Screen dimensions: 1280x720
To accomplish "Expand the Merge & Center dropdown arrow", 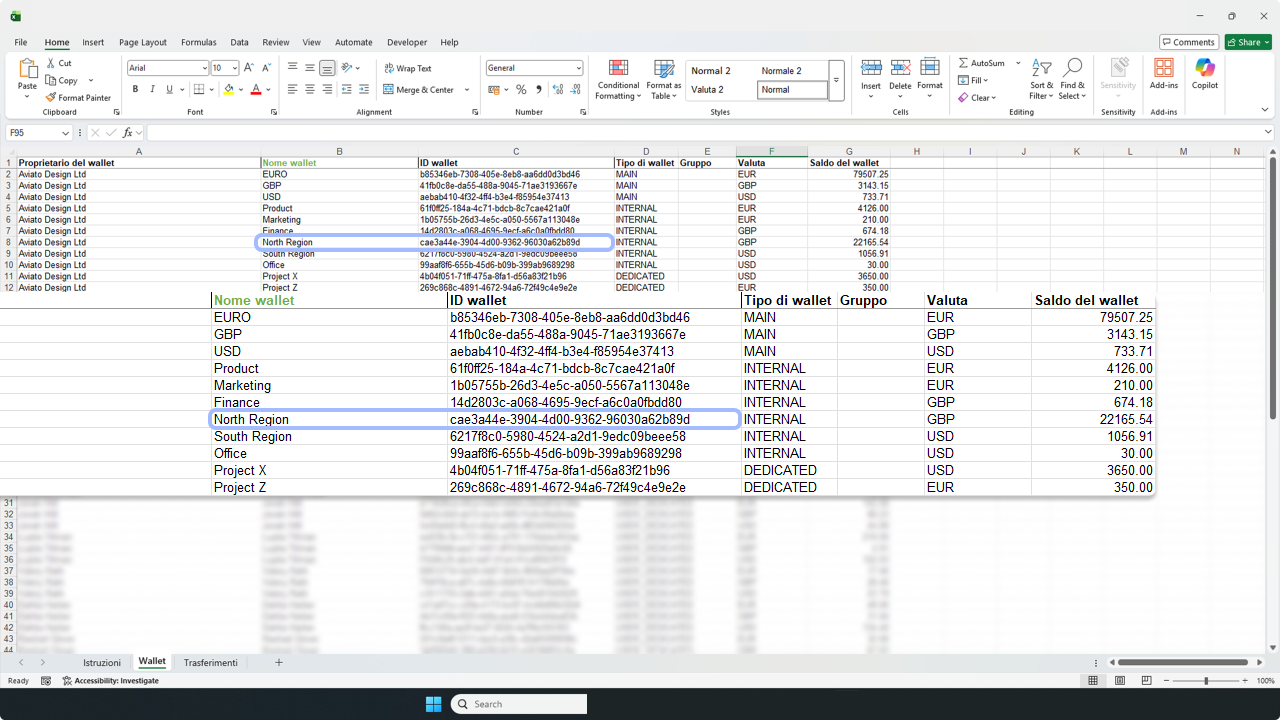I will click(x=466, y=90).
